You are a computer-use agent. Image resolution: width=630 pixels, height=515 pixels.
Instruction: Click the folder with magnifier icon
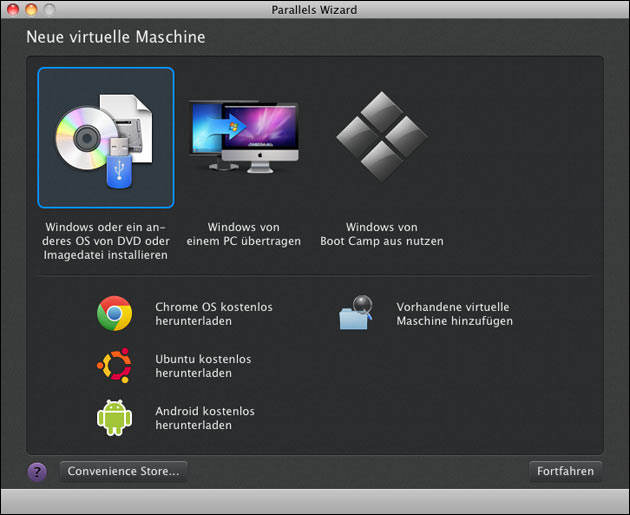pos(356,313)
